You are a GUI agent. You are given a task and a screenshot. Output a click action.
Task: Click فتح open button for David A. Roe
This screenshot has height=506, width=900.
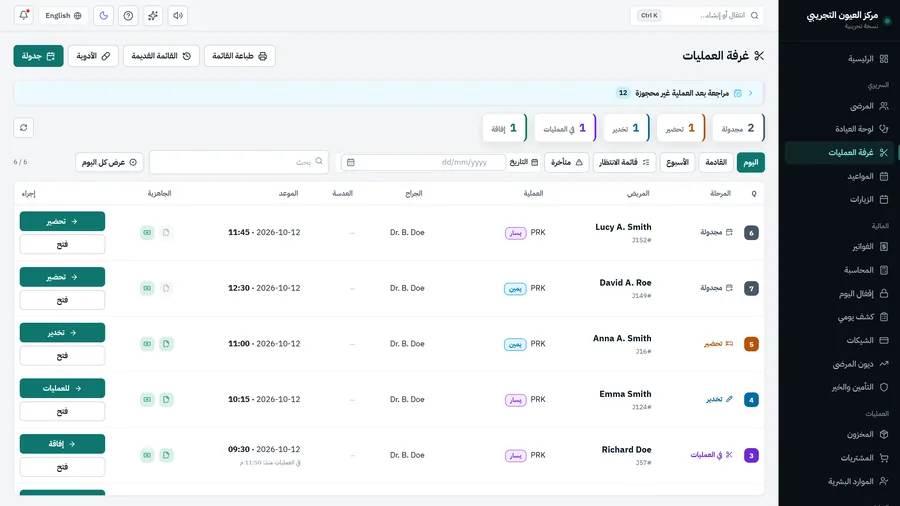pos(62,300)
